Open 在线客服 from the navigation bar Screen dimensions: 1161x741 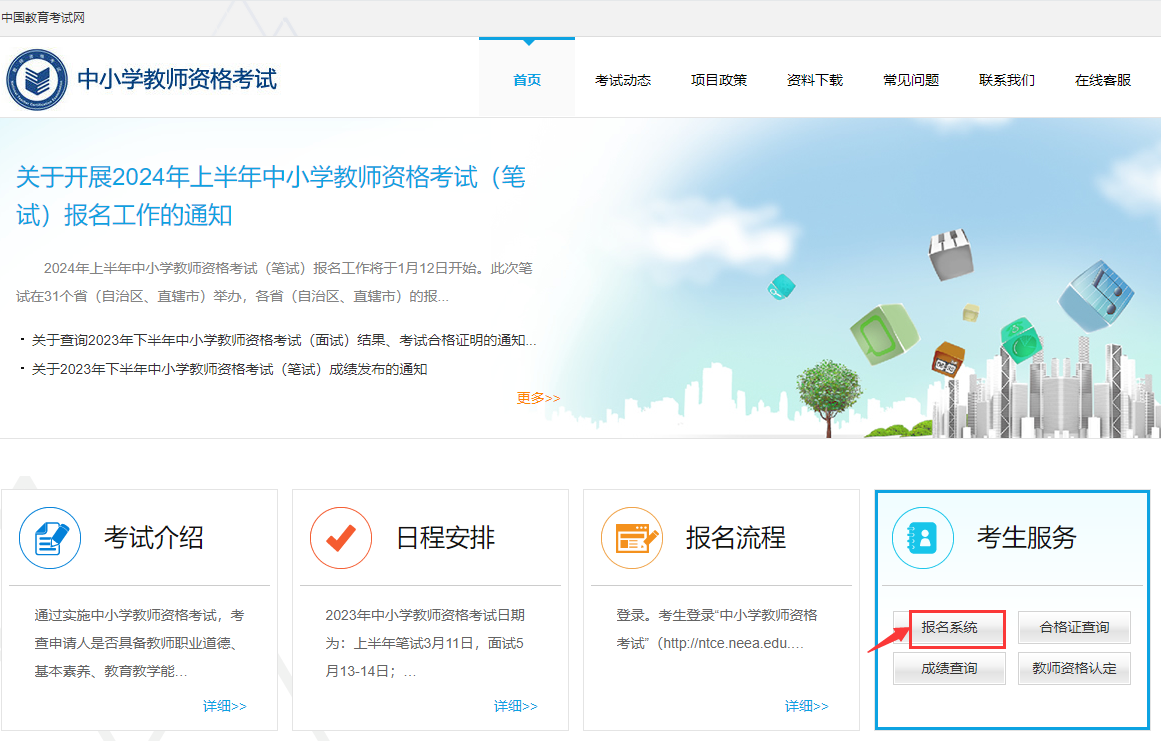point(1102,80)
